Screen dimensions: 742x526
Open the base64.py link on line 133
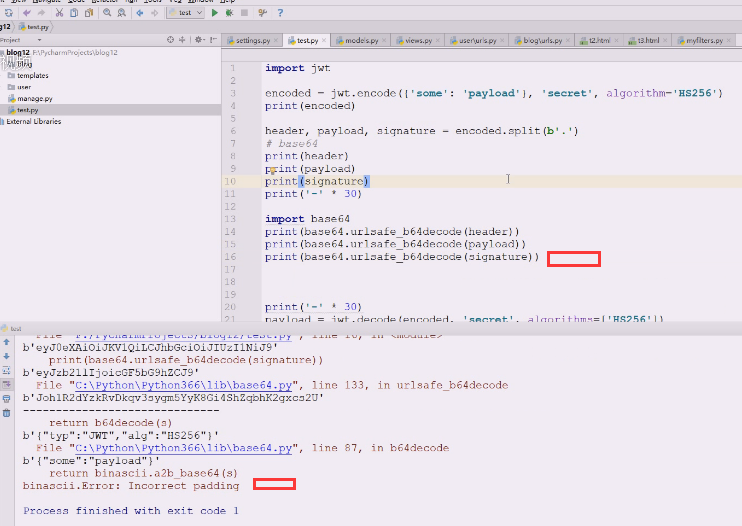pyautogui.click(x=186, y=385)
